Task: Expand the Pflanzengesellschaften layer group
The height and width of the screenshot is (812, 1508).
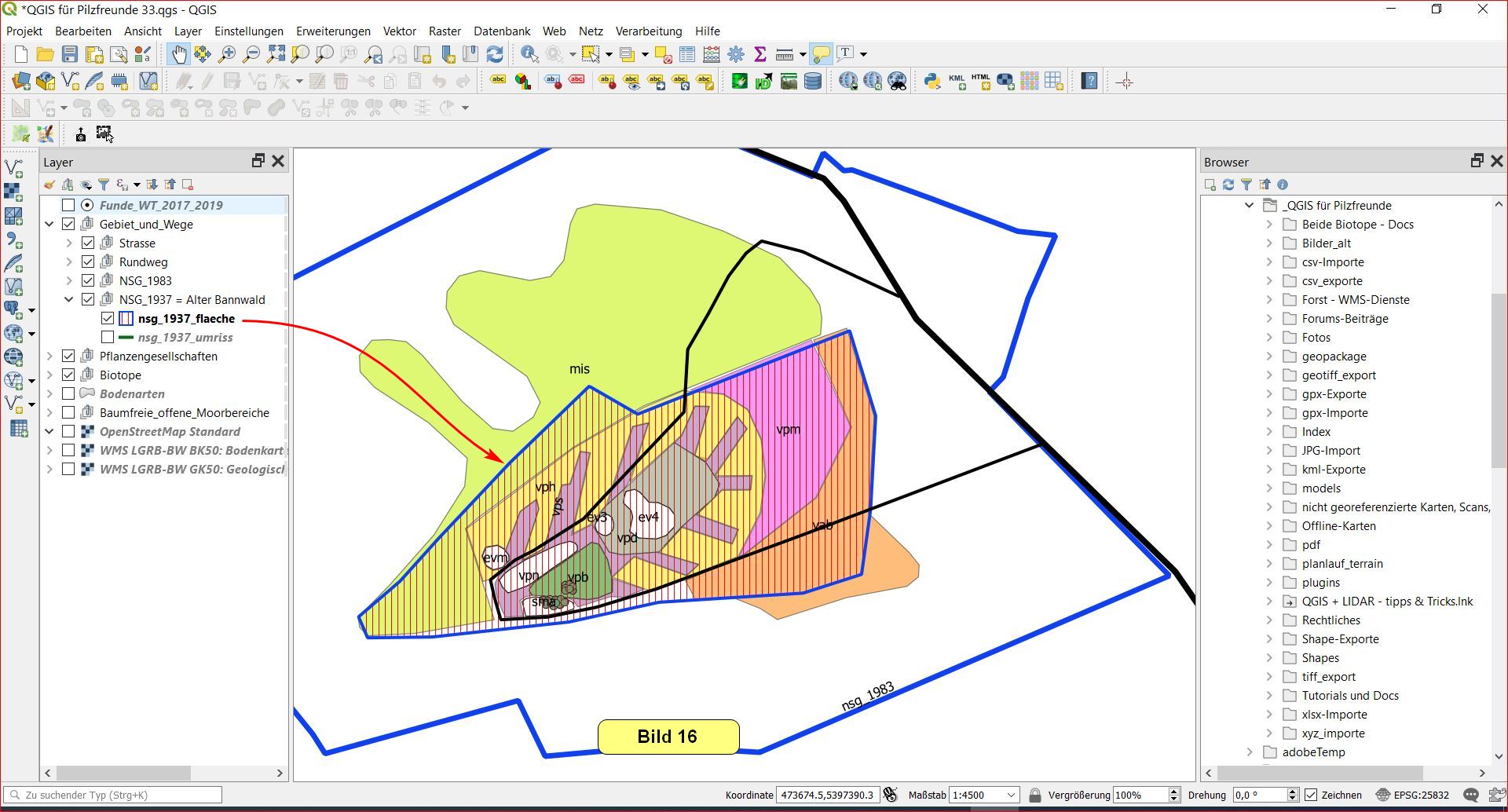Action: tap(49, 356)
